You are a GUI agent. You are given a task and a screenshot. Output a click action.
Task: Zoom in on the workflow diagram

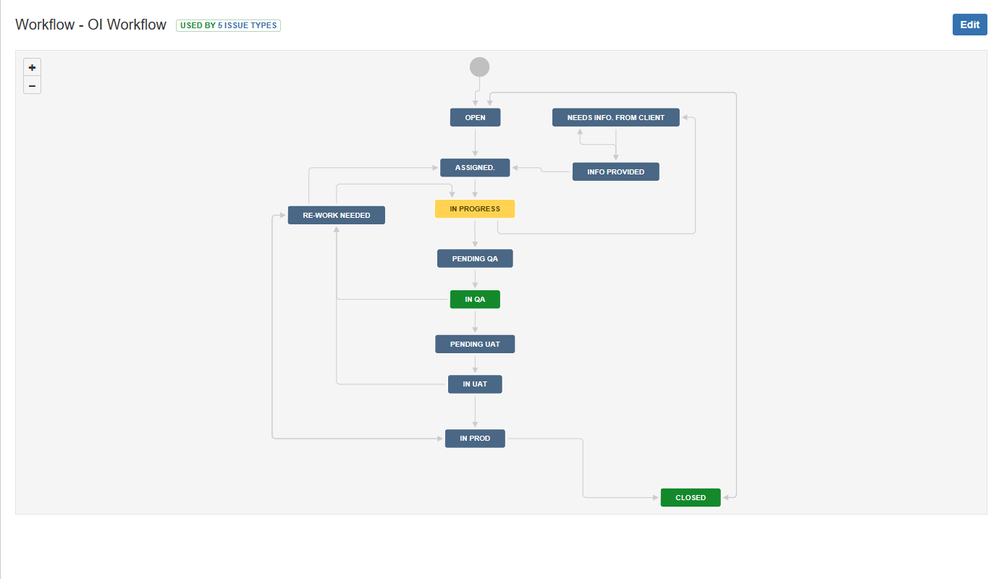32,67
